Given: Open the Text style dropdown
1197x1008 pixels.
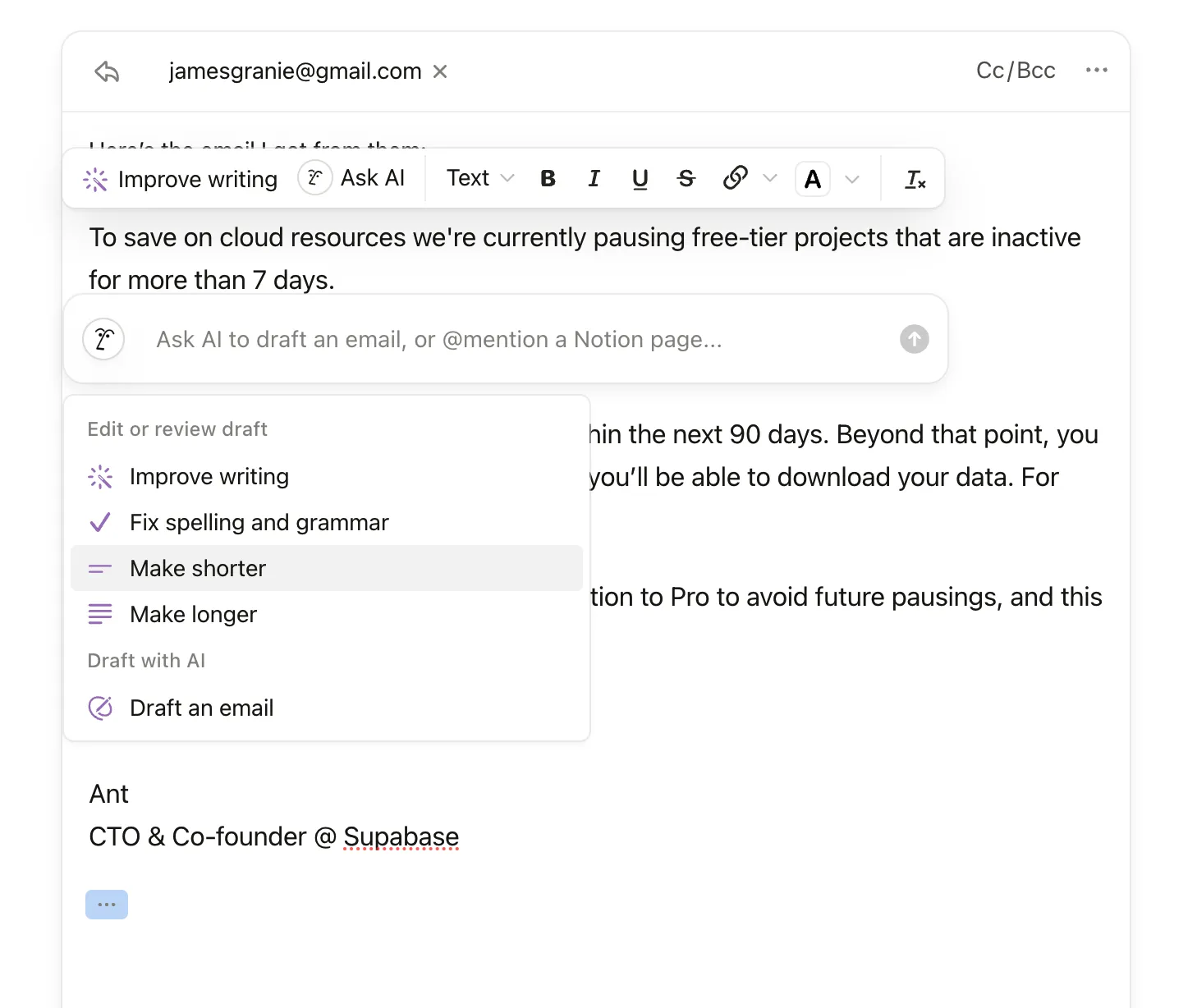Looking at the screenshot, I should [478, 177].
